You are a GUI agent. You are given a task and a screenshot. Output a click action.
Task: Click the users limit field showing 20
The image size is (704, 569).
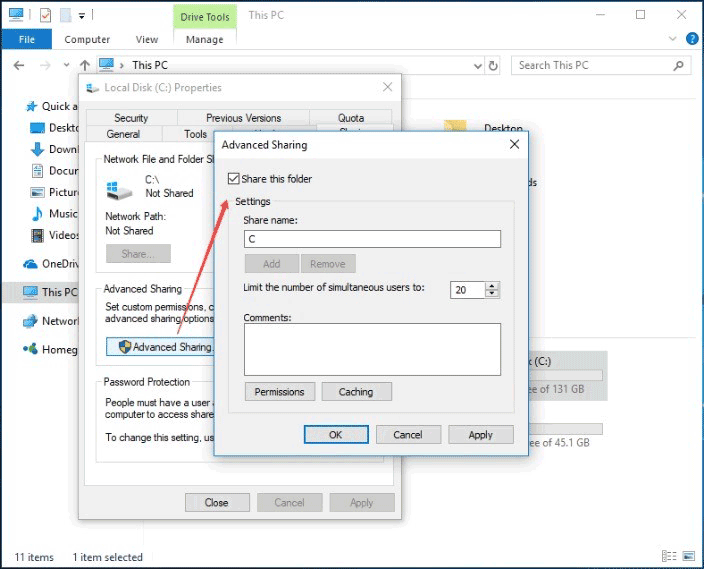tap(467, 290)
